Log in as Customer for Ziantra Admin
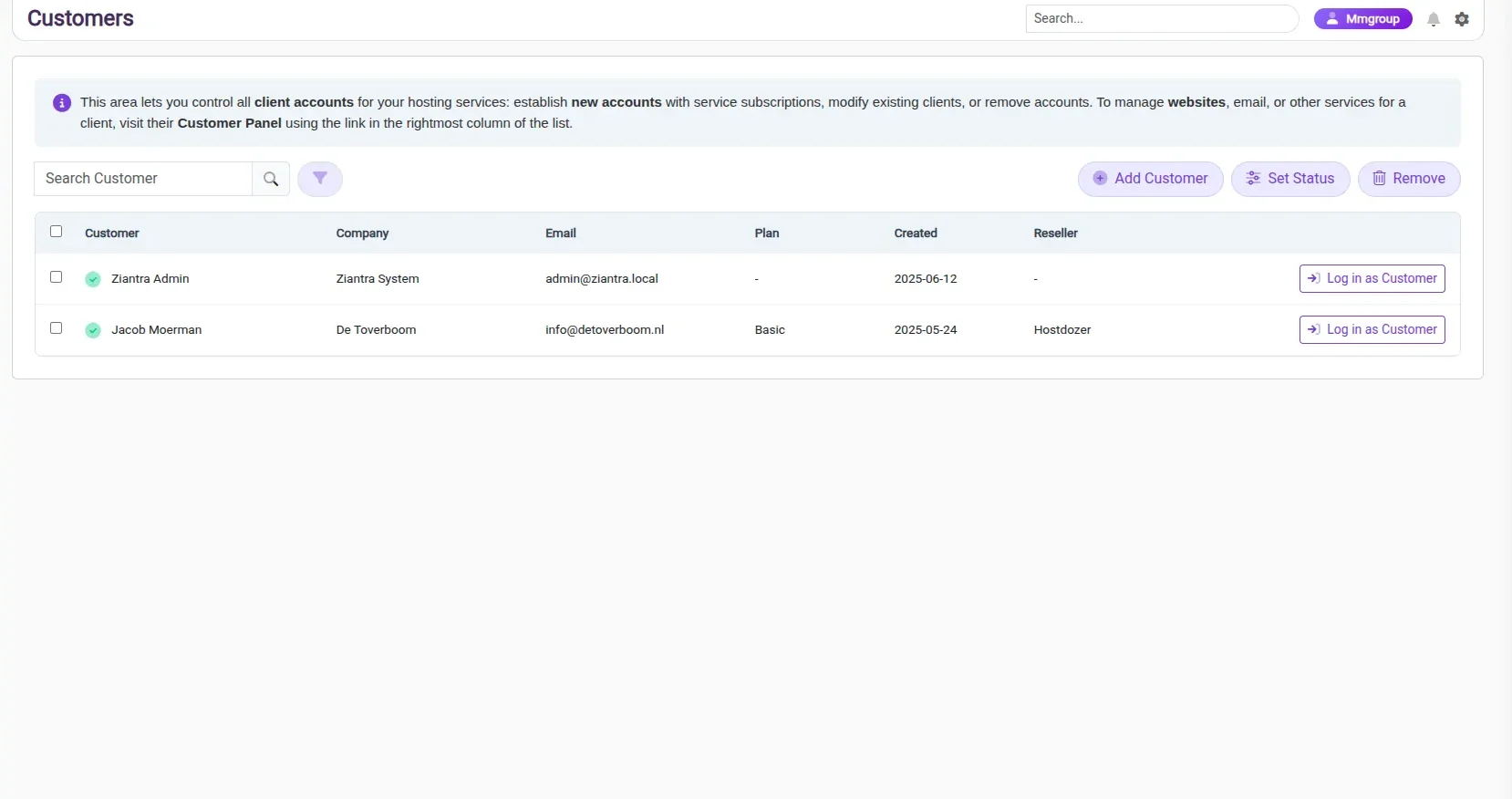Image resolution: width=1512 pixels, height=799 pixels. click(x=1372, y=278)
